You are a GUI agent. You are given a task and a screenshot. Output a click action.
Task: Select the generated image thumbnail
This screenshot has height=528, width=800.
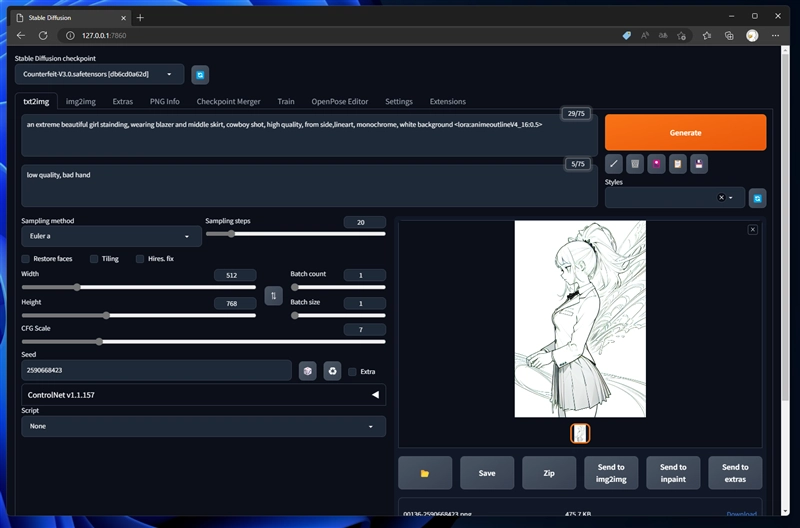click(580, 434)
